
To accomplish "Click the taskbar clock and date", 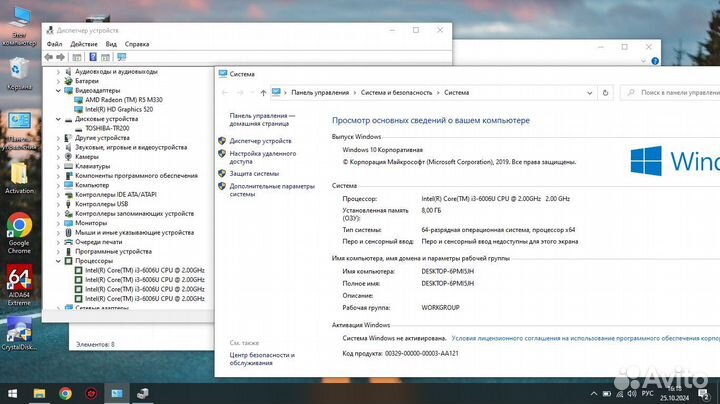I will point(674,394).
